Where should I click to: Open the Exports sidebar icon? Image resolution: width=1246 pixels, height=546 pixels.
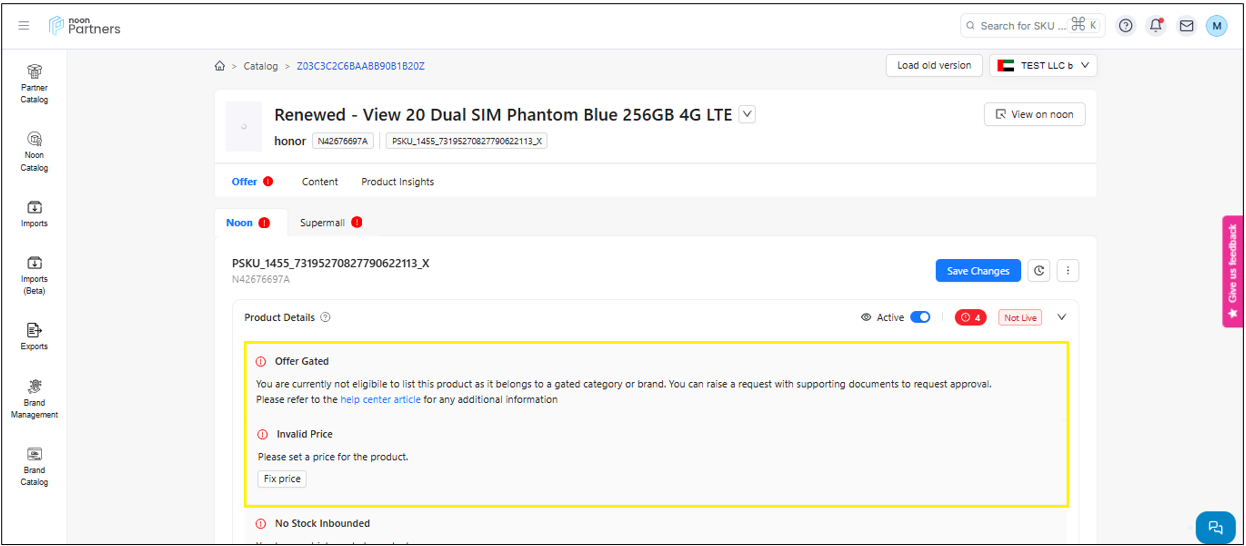34,335
